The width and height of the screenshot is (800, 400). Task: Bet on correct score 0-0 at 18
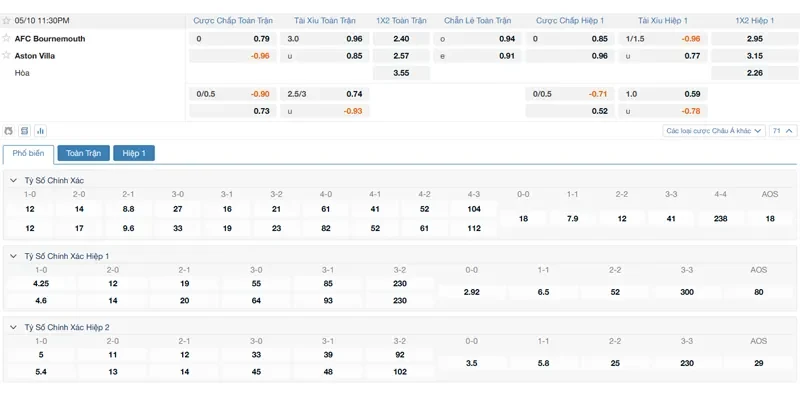tap(522, 218)
